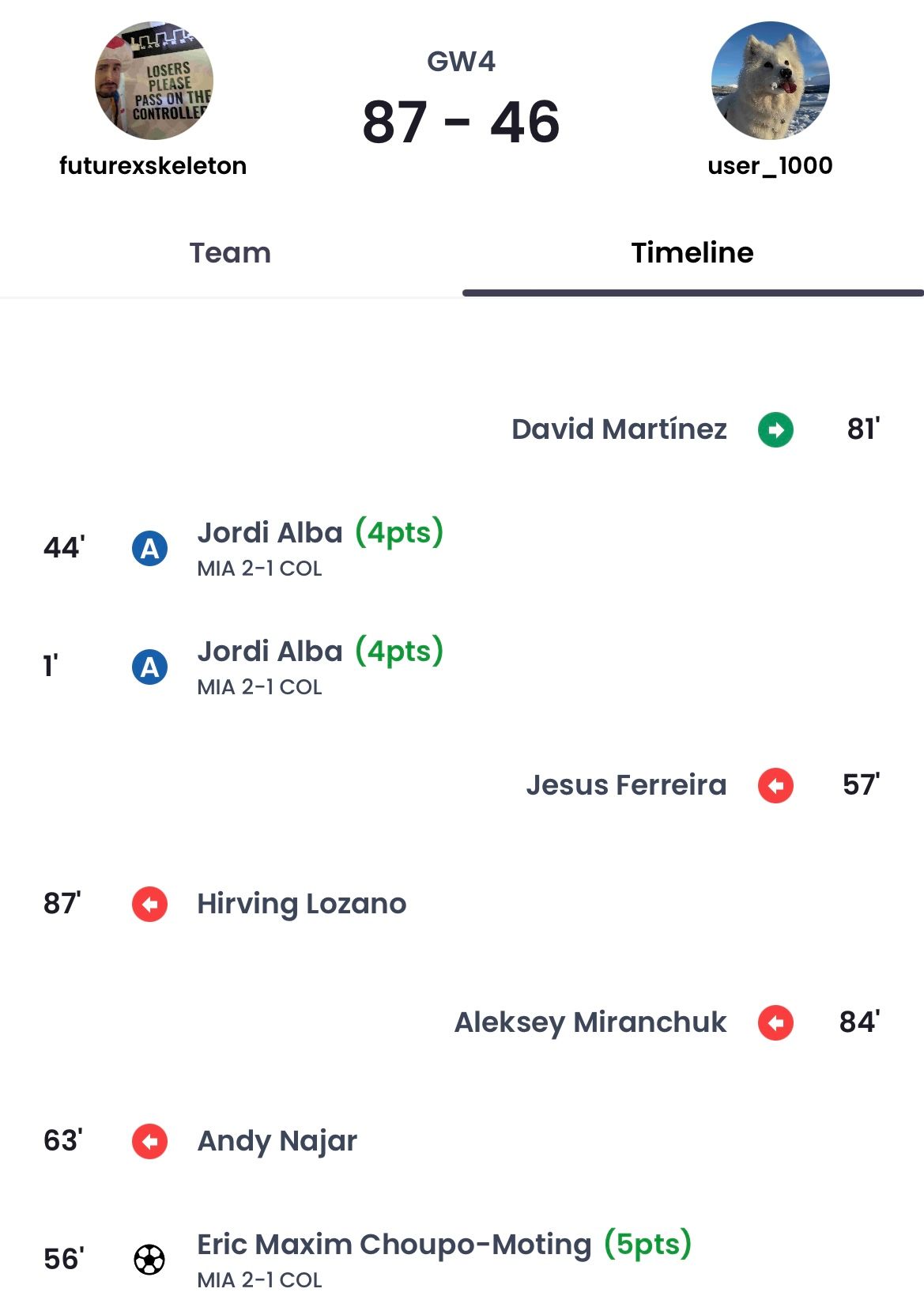
Task: Tap the futurexskeleton username
Action: point(153,166)
